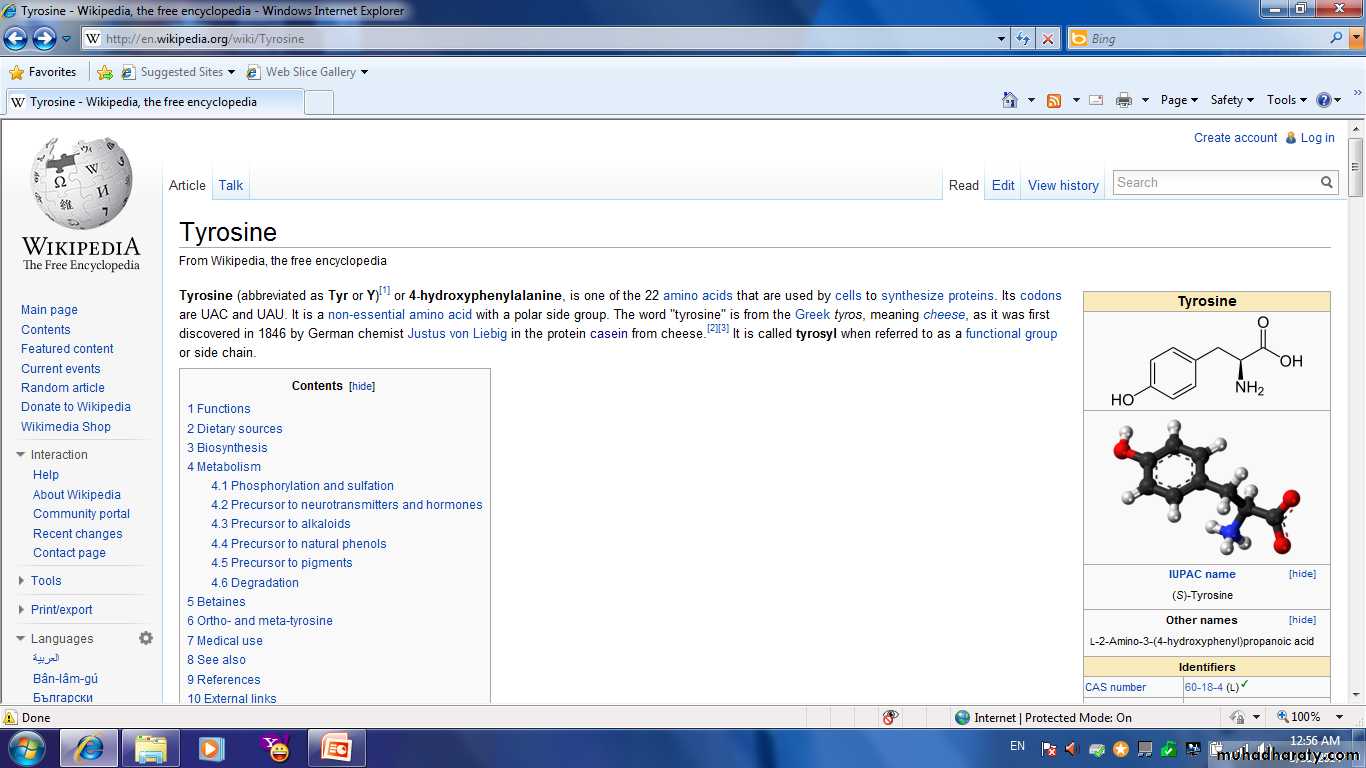Image resolution: width=1366 pixels, height=768 pixels.
Task: Click the Print icon in command bar
Action: pos(1124,100)
